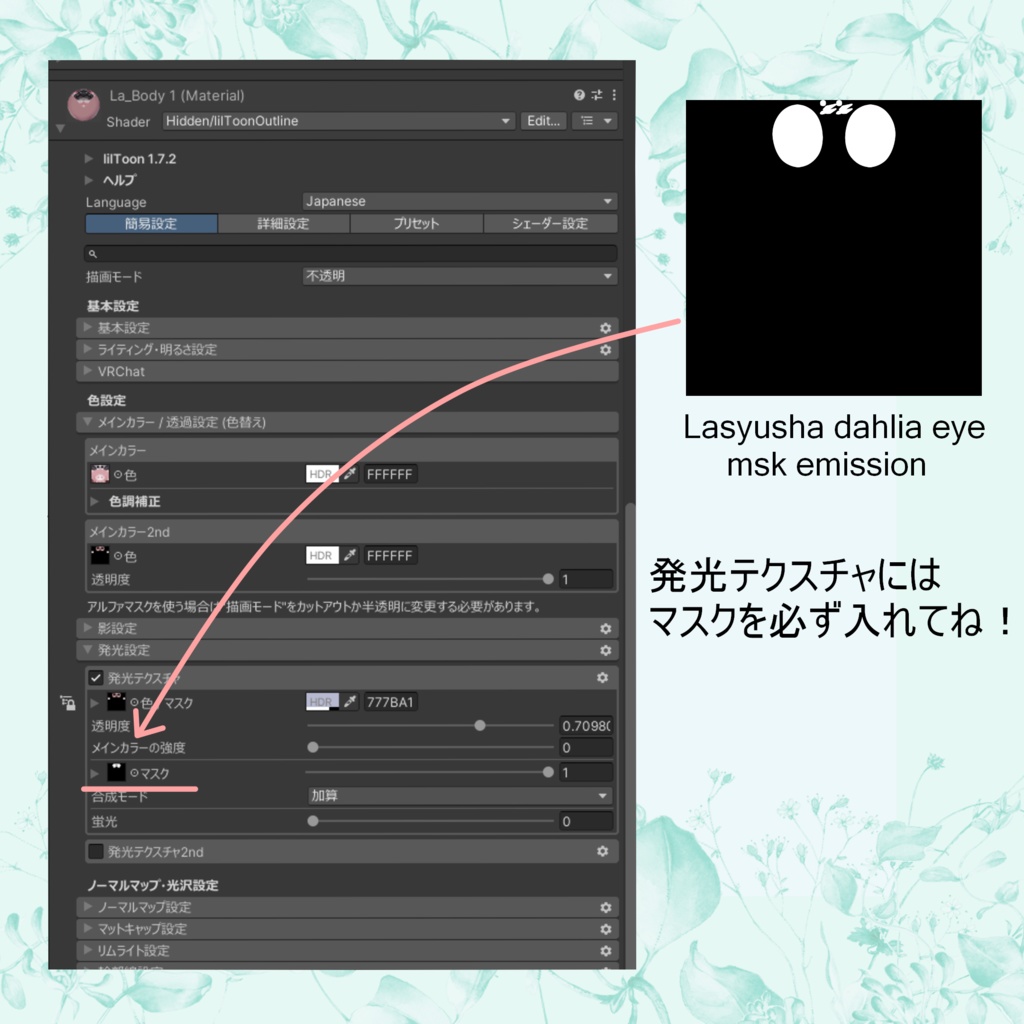Switch to the プリセット tab
Image resolution: width=1024 pixels, height=1024 pixels.
[416, 223]
